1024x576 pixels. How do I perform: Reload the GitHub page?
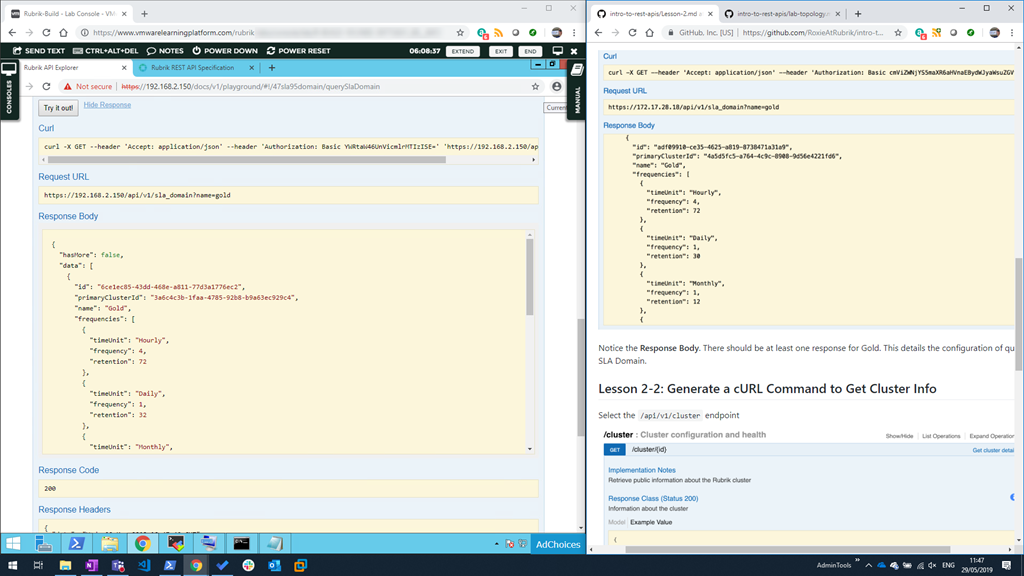pos(632,33)
